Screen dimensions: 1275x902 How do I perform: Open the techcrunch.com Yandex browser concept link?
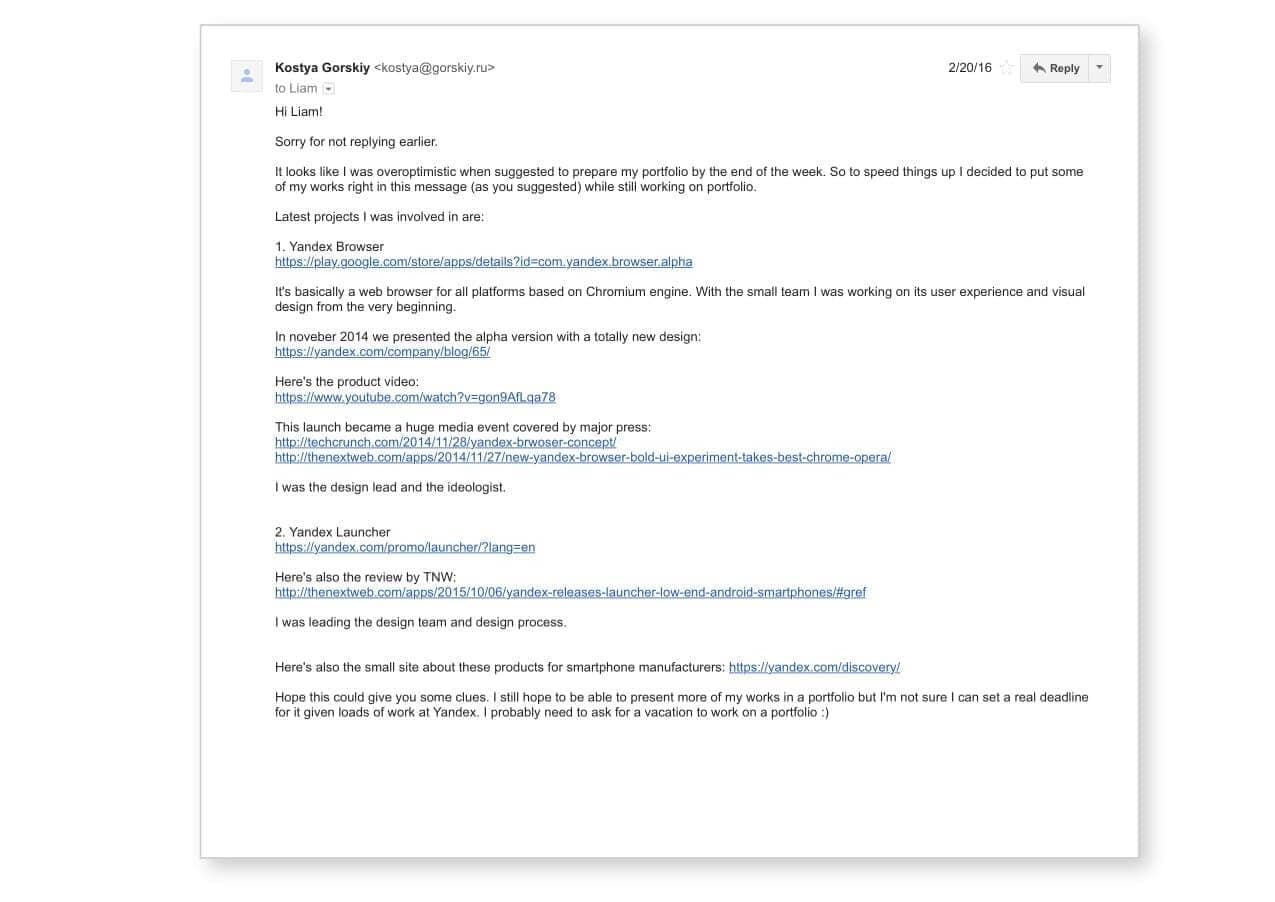(x=446, y=442)
